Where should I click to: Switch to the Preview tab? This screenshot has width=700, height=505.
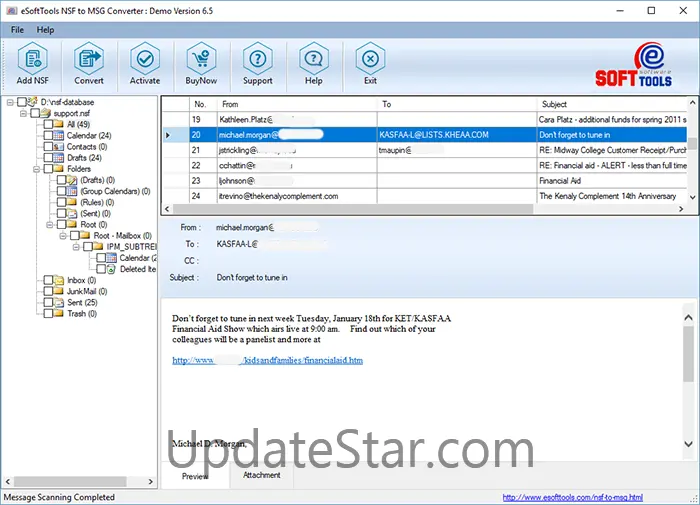195,476
